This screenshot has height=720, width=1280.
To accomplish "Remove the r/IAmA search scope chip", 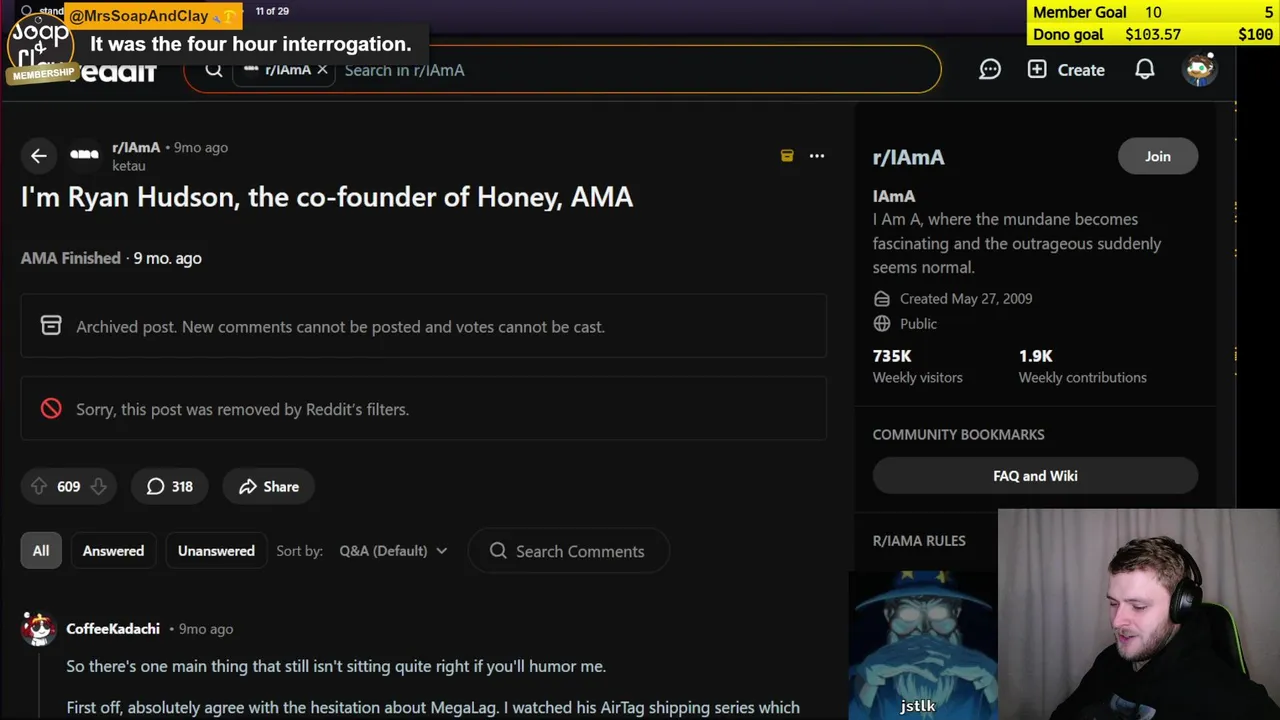I will pos(322,70).
